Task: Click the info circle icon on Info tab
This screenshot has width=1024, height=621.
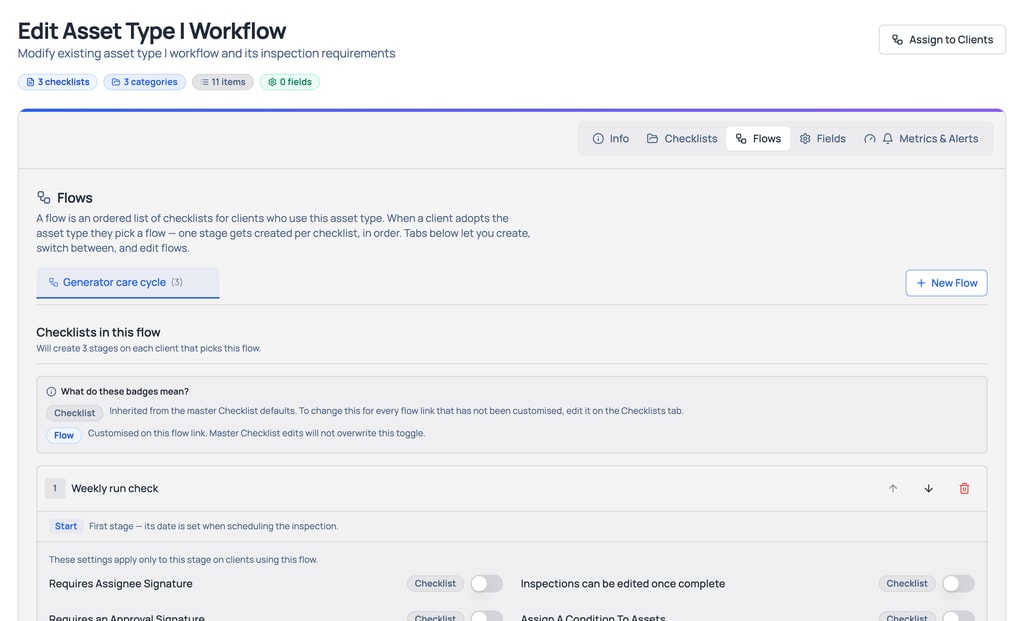Action: click(598, 138)
